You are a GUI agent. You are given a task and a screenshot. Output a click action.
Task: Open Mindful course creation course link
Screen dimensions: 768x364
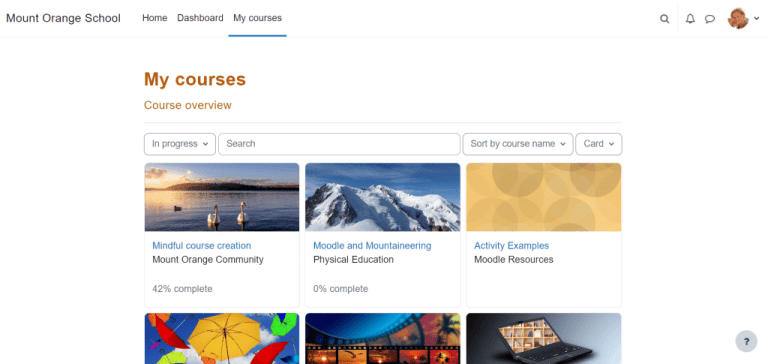(x=202, y=246)
